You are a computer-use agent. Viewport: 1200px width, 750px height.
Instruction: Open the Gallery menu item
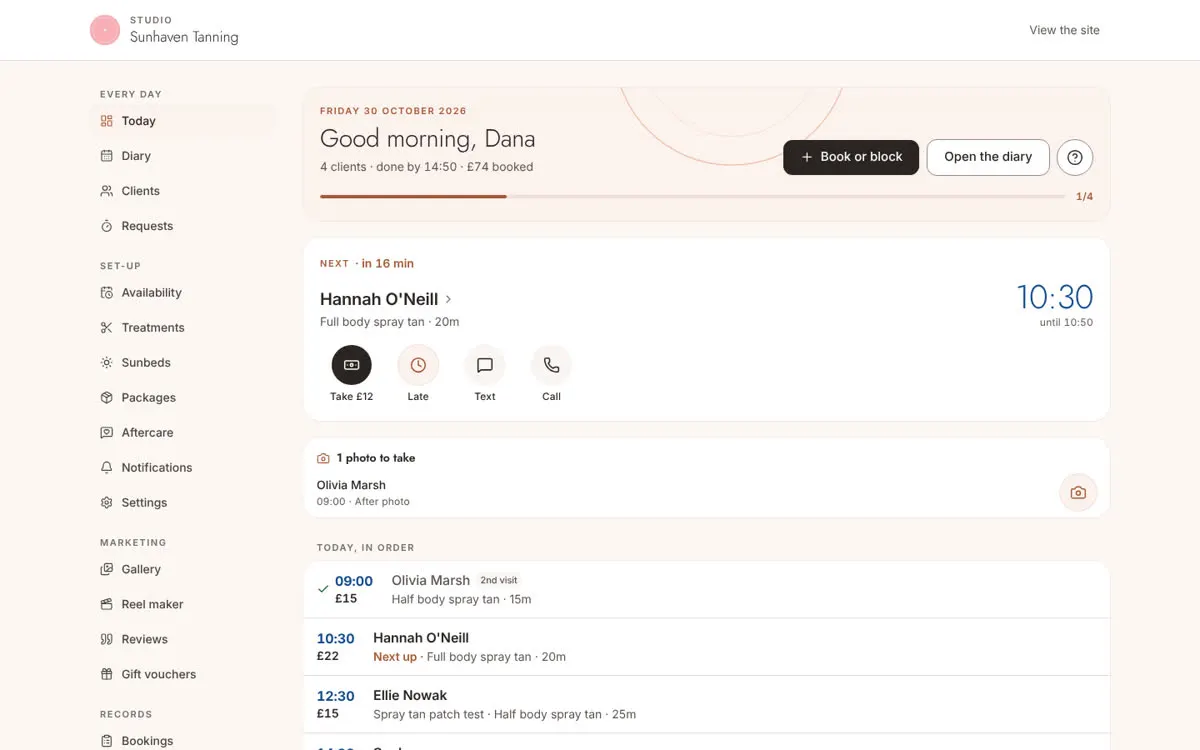pyautogui.click(x=183, y=569)
